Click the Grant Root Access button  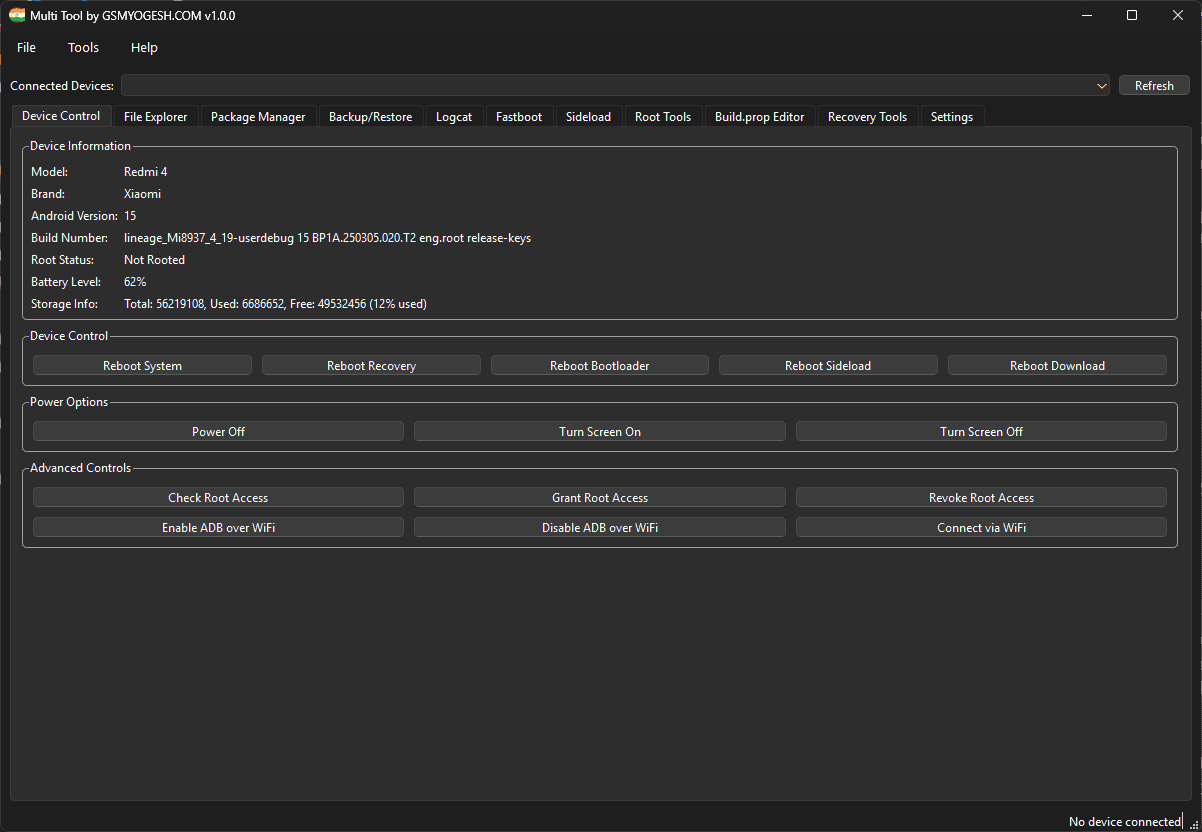[600, 497]
